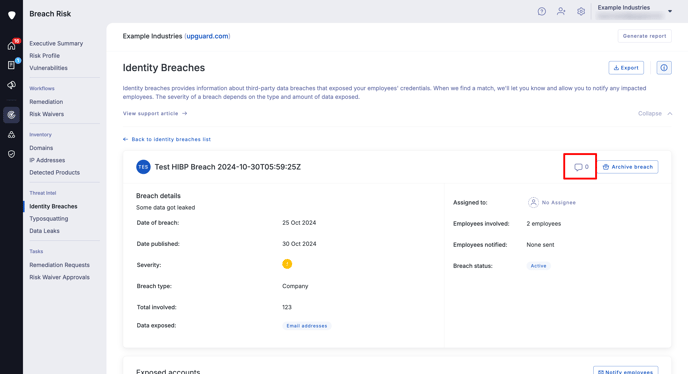Viewport: 688px width, 374px height.
Task: Select Executive Summary in sidebar
Action: (x=56, y=43)
